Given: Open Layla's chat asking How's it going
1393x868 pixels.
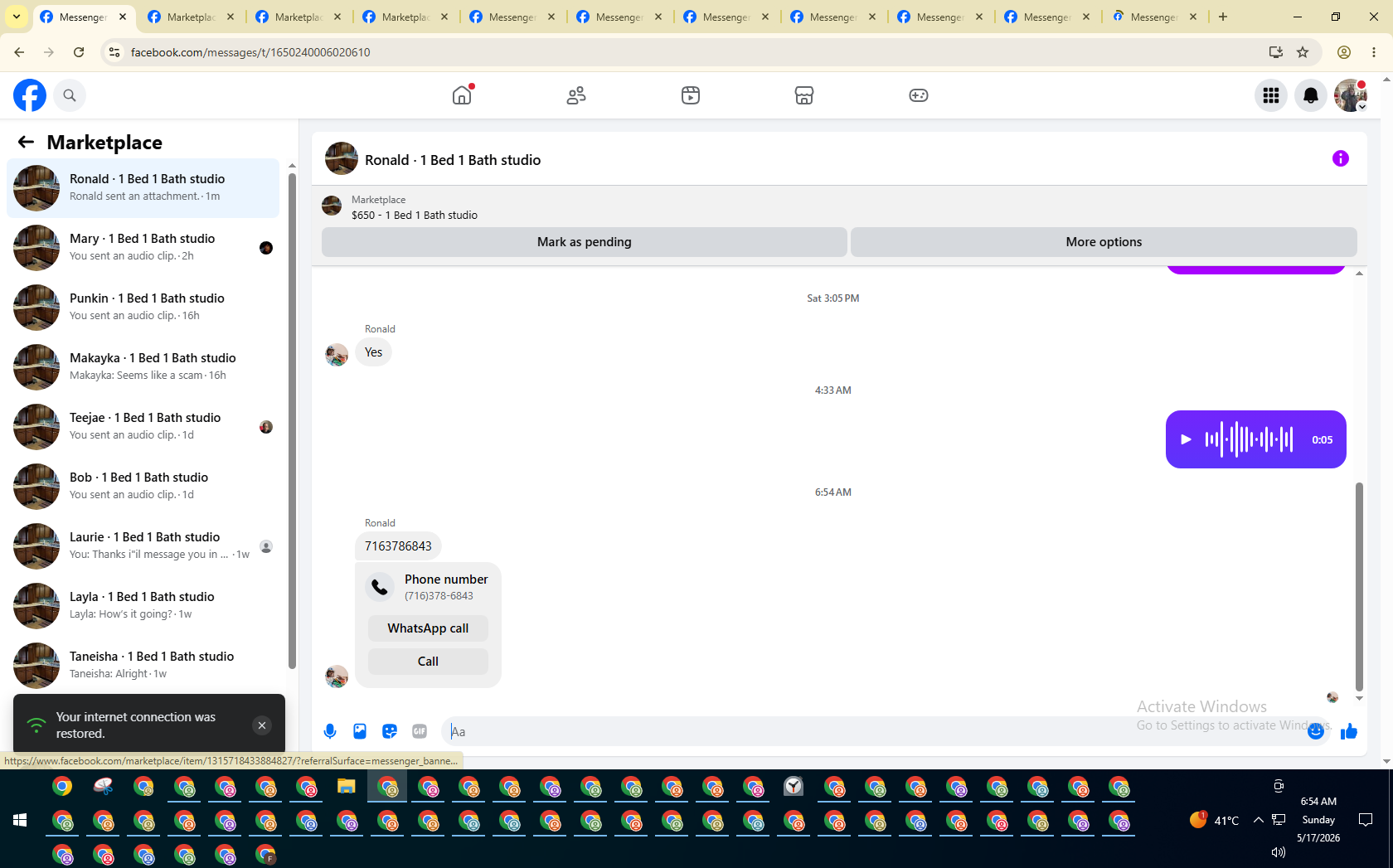Looking at the screenshot, I should coord(143,606).
